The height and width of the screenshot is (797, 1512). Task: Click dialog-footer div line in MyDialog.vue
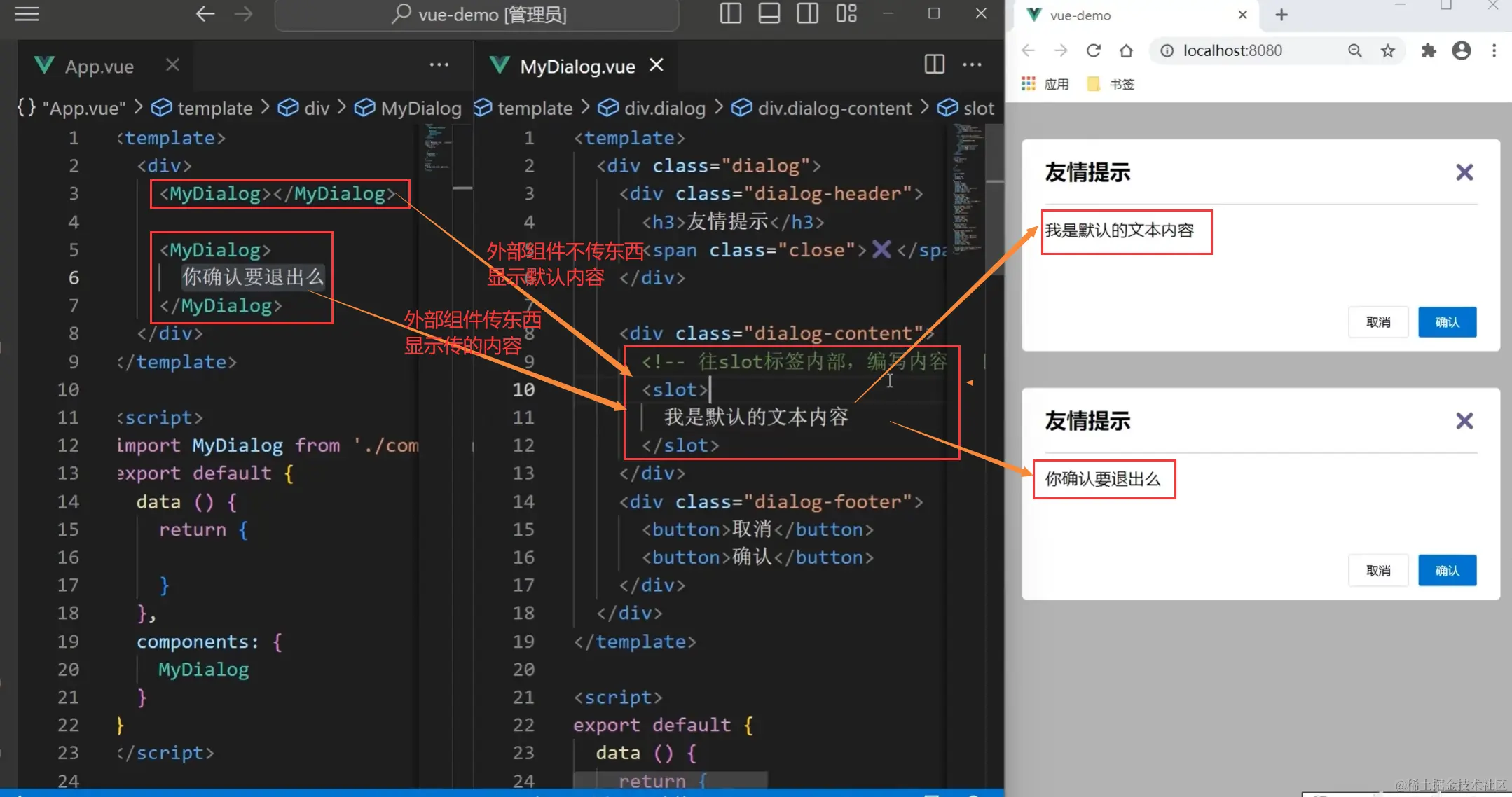(x=771, y=501)
